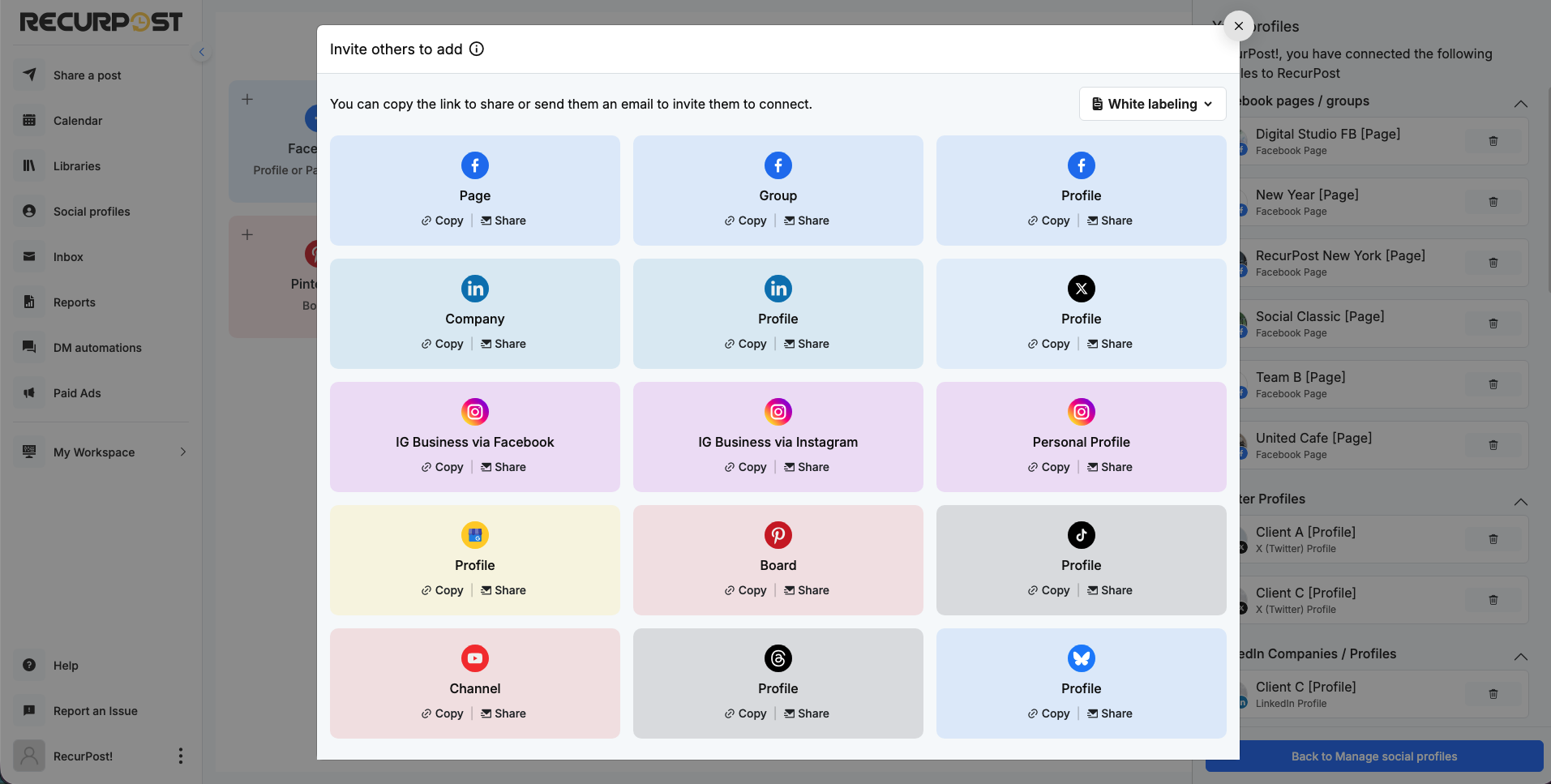This screenshot has width=1551, height=784.
Task: Click the Threads Profile card icon
Action: click(778, 658)
